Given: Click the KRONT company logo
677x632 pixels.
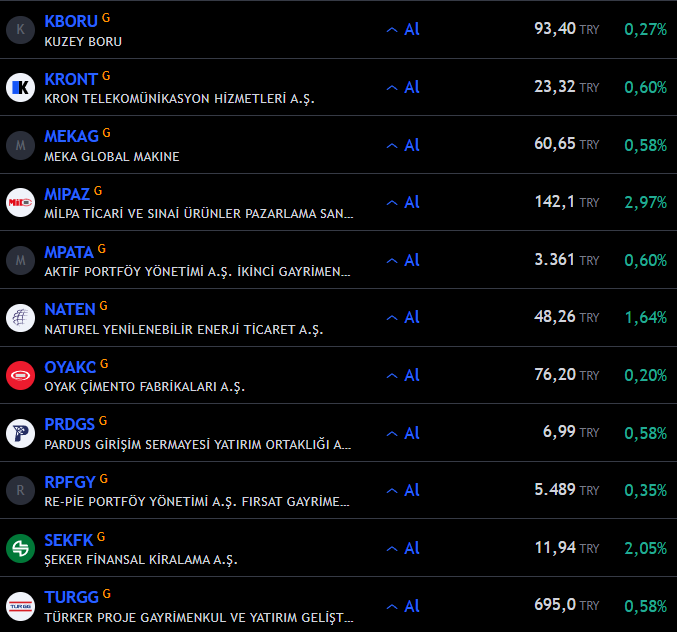Looking at the screenshot, I should point(20,87).
